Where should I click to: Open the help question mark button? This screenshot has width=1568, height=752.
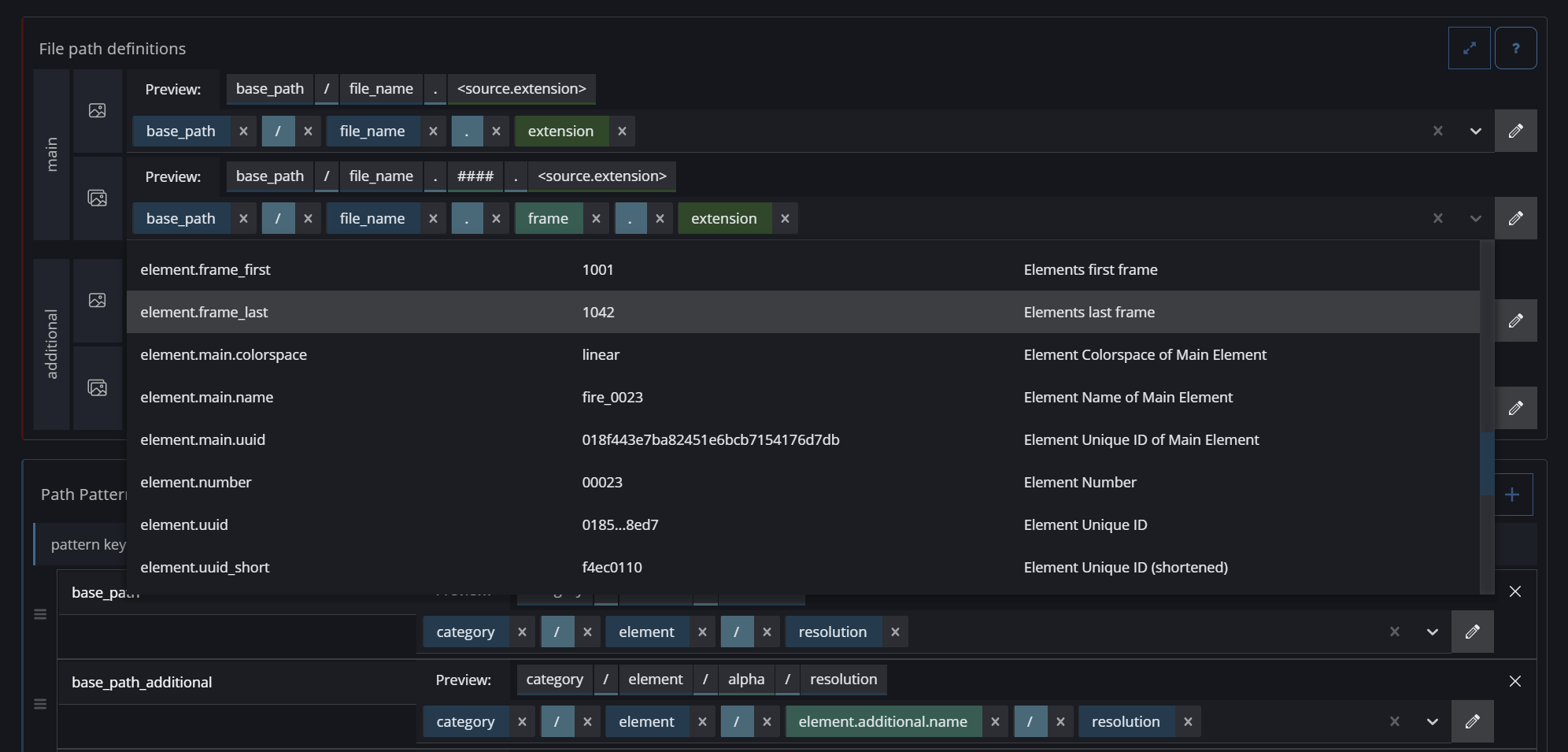tap(1515, 48)
